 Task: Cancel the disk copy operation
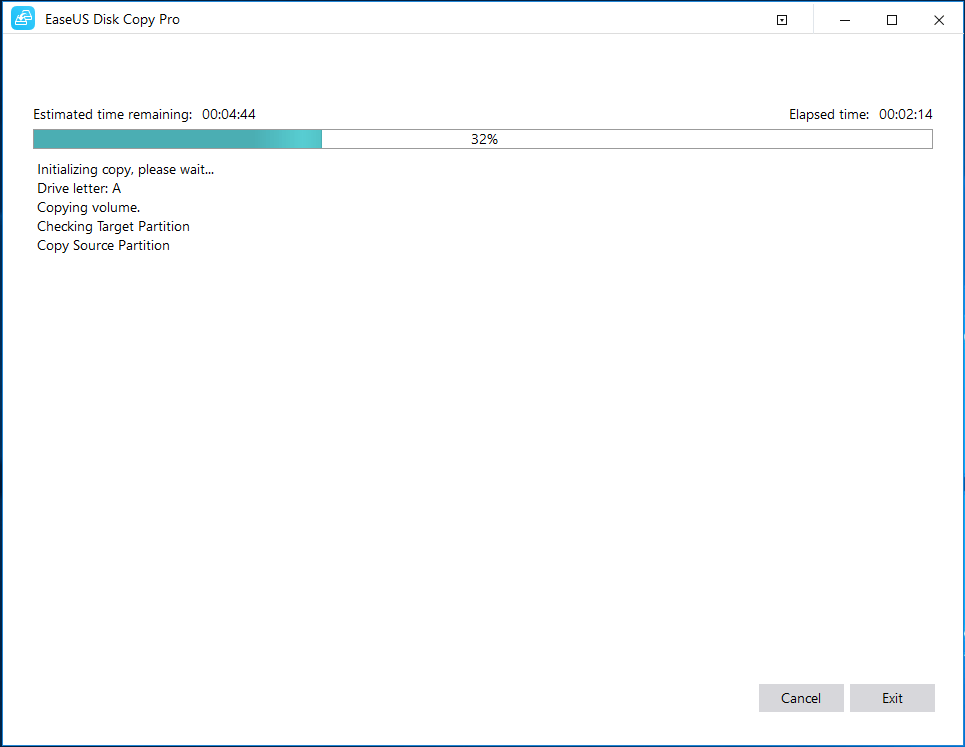(x=801, y=698)
